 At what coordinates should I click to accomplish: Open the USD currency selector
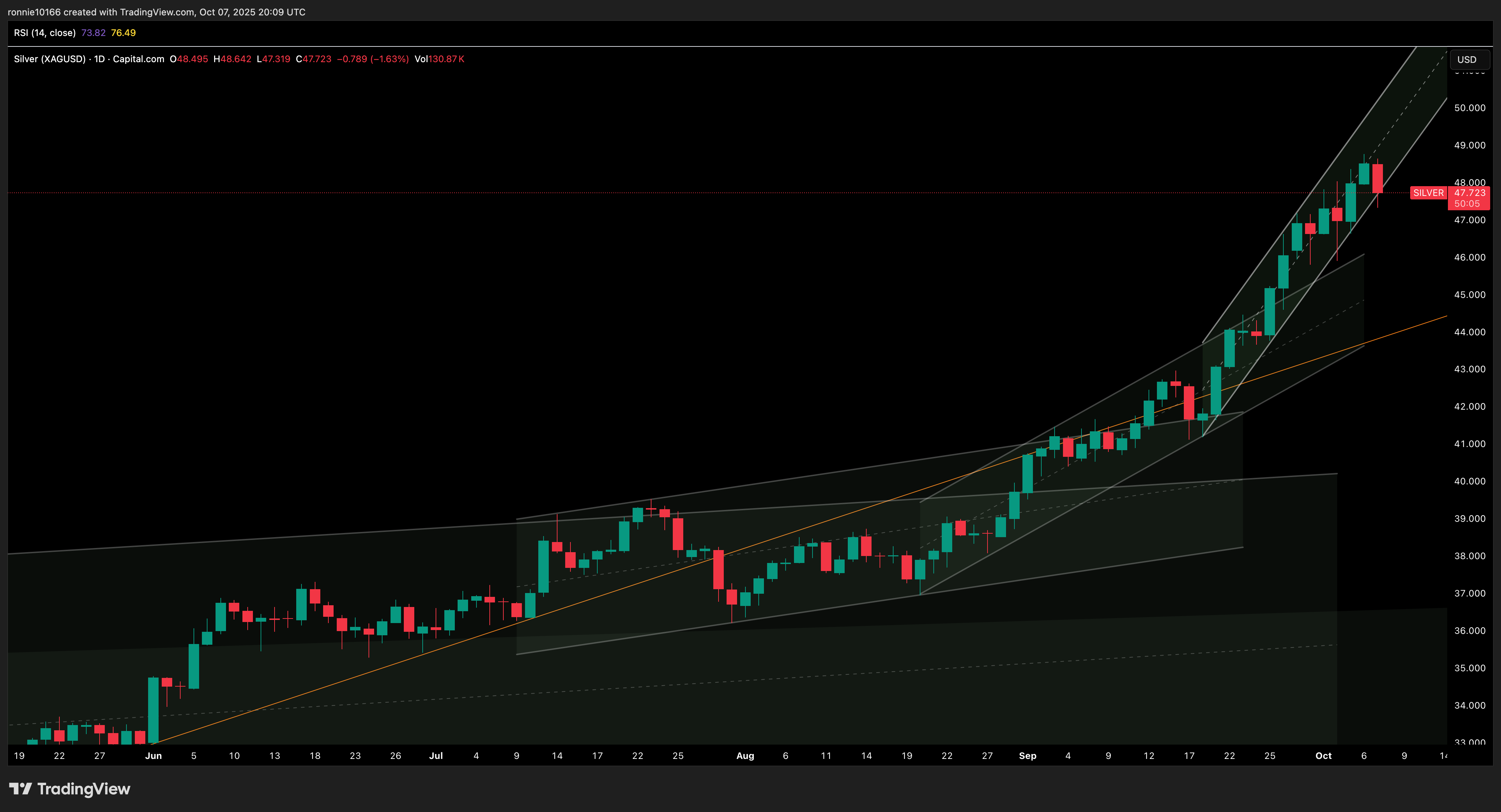pyautogui.click(x=1469, y=59)
